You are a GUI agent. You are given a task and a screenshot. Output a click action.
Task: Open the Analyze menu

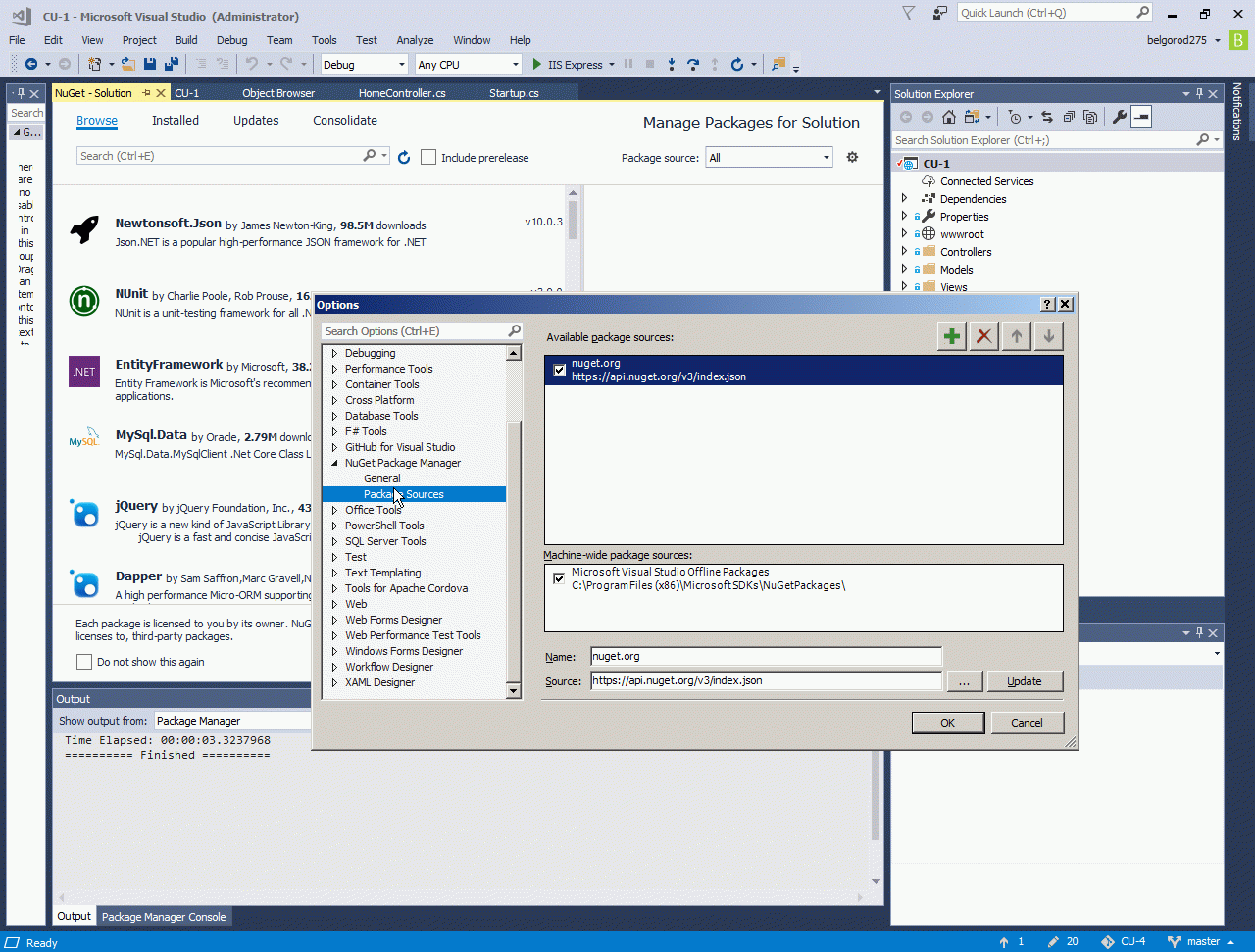[x=415, y=40]
